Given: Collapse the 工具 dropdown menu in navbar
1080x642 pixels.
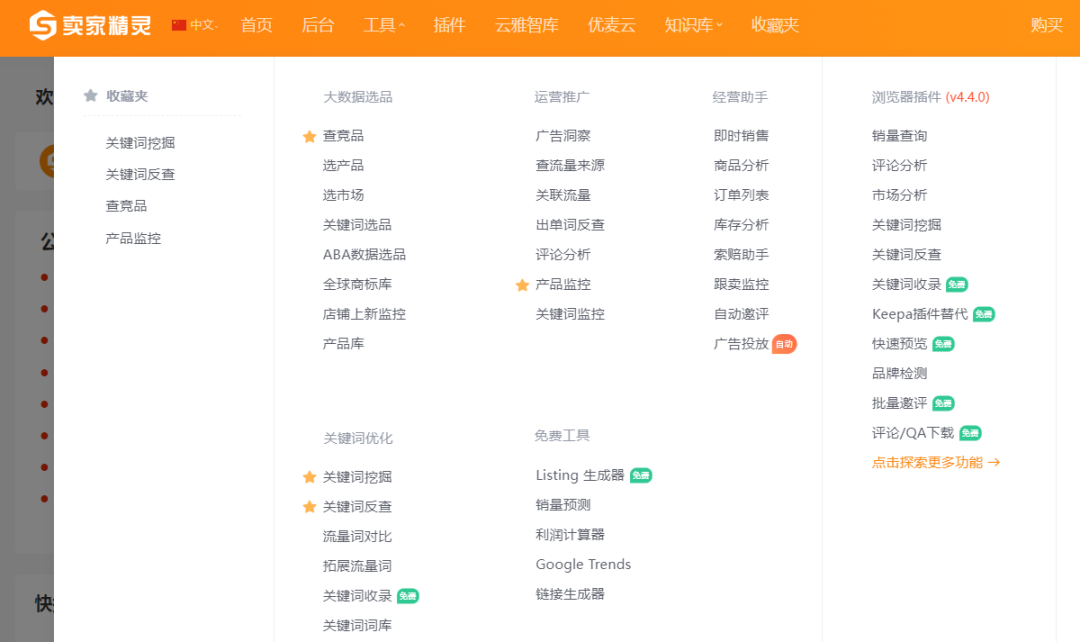Looking at the screenshot, I should [x=384, y=25].
